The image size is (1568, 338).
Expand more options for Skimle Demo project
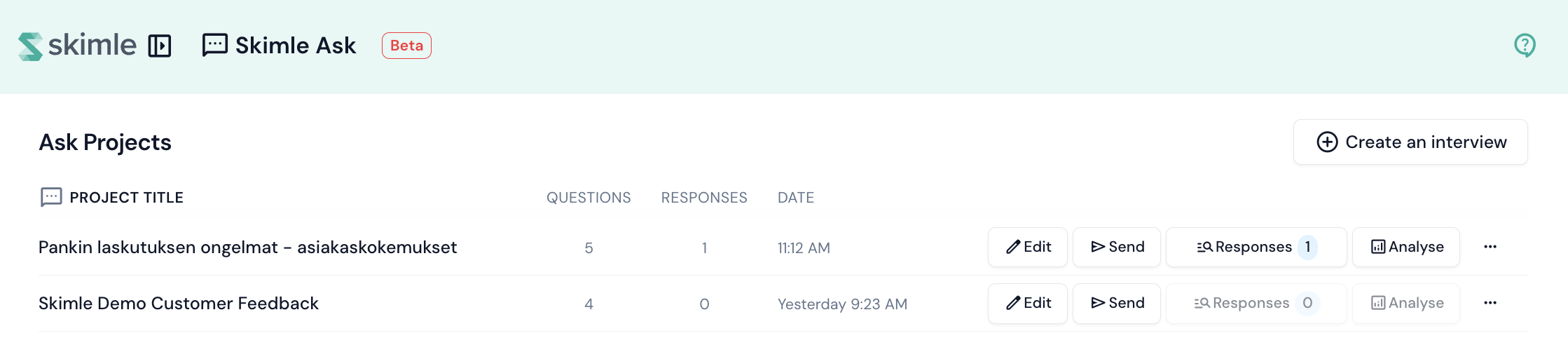[x=1490, y=304]
